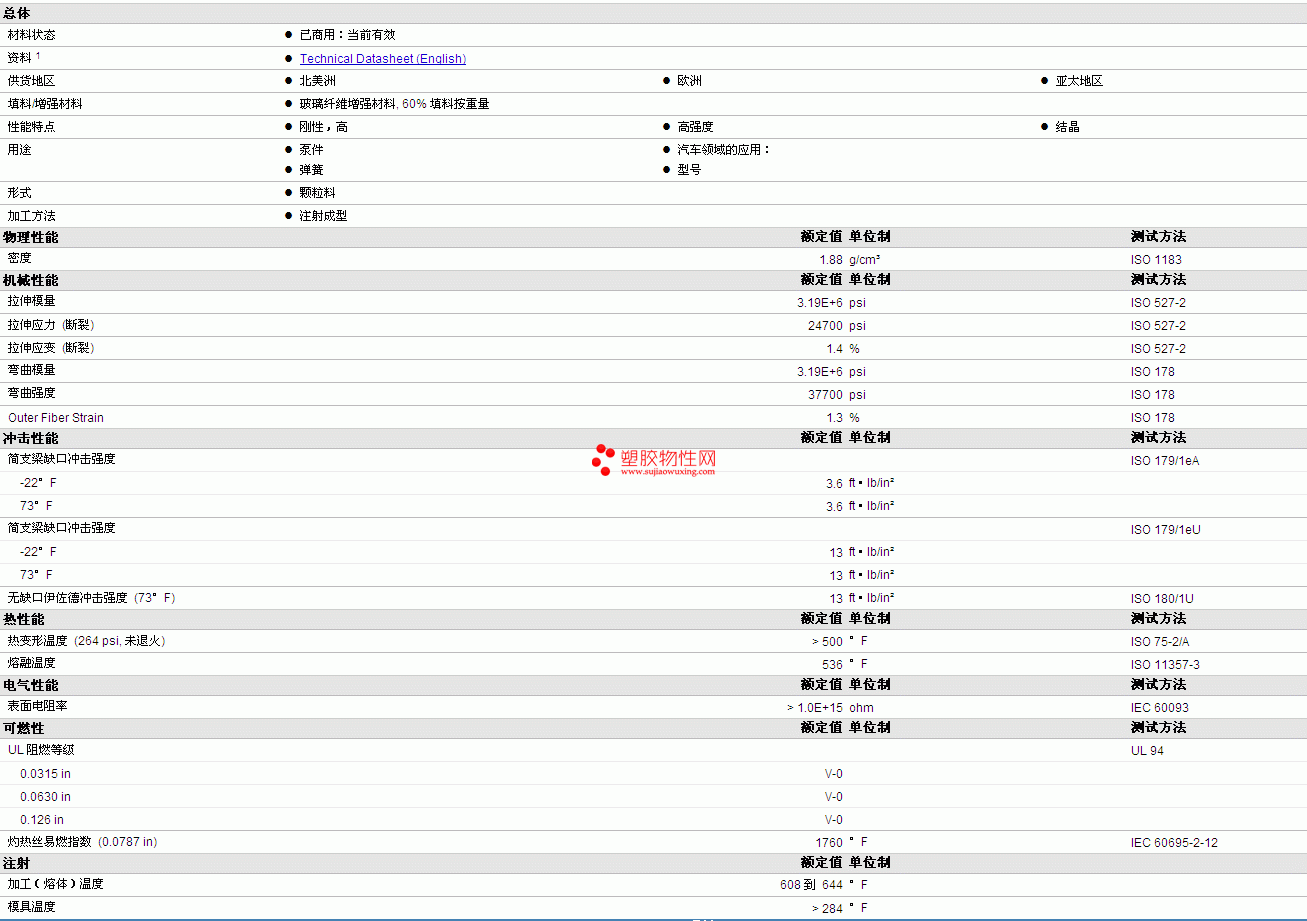The height and width of the screenshot is (921, 1307).
Task: Click the 可燃性 section header
Action: tap(24, 729)
